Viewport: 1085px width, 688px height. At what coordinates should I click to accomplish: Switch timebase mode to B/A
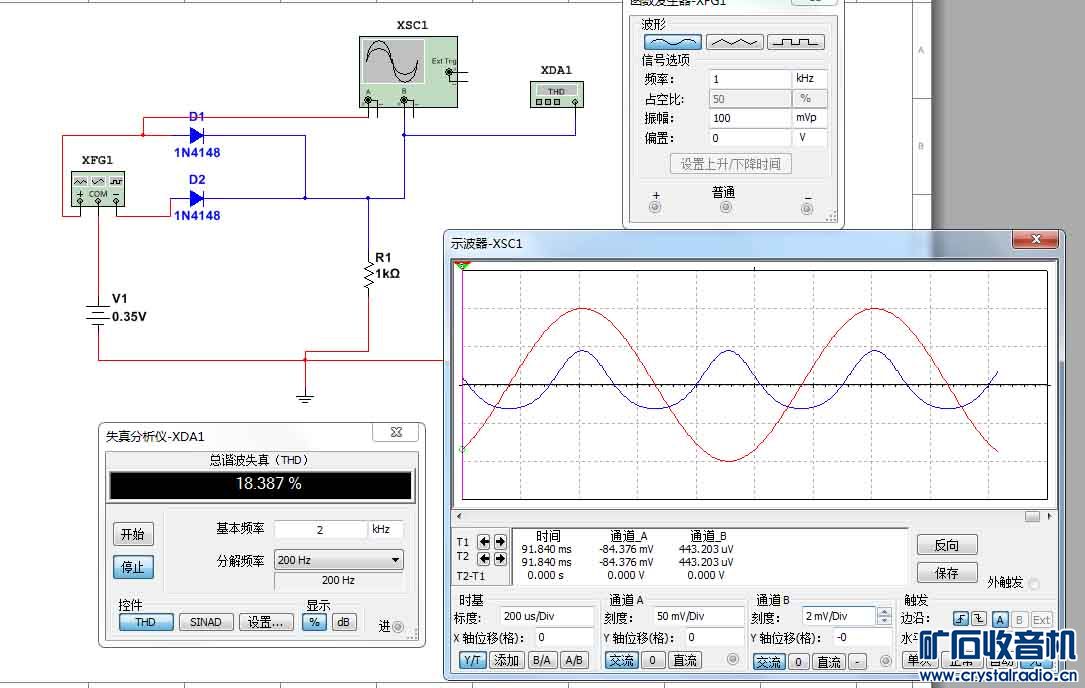541,661
